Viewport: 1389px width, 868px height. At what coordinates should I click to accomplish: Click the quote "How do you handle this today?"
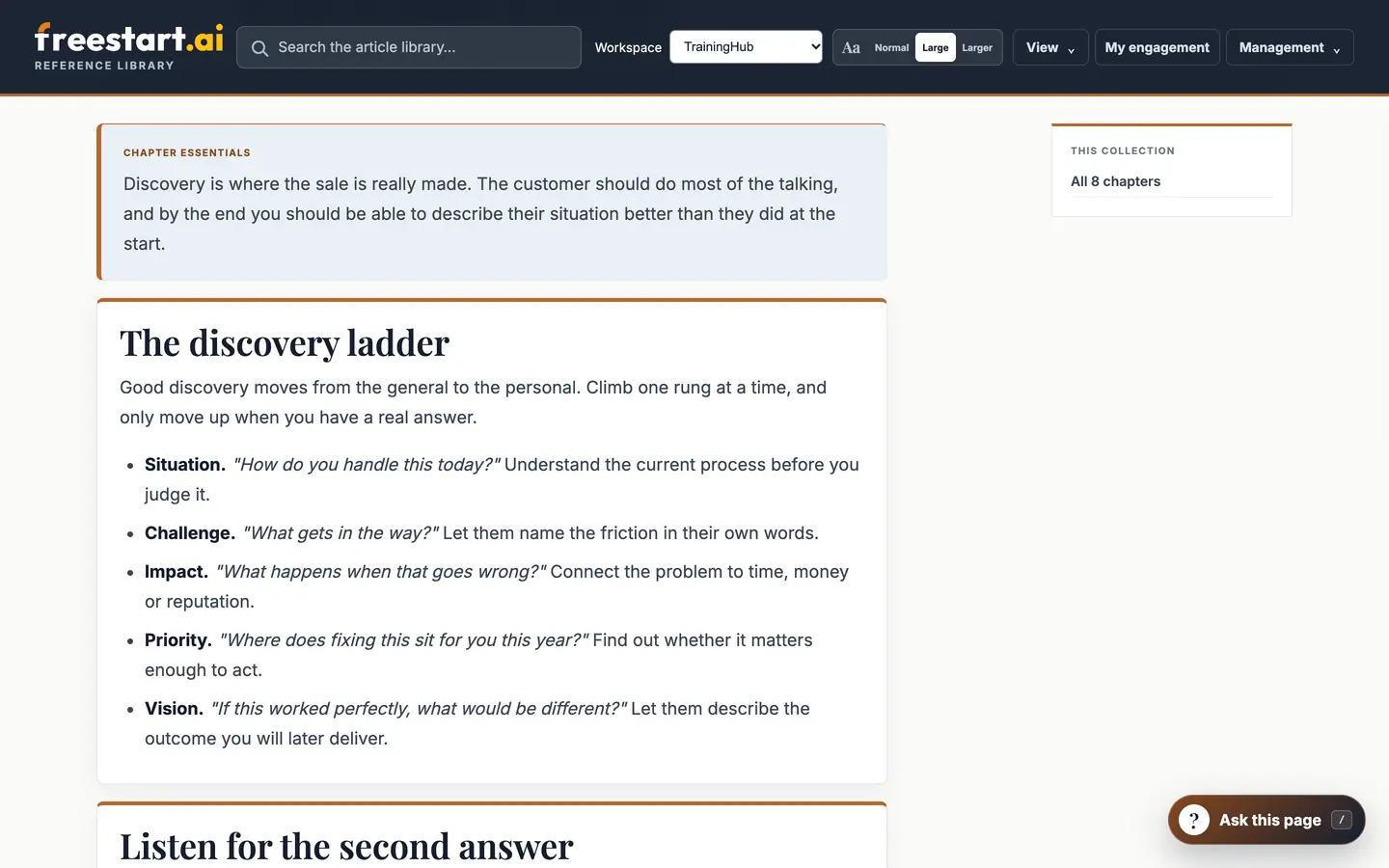point(367,465)
